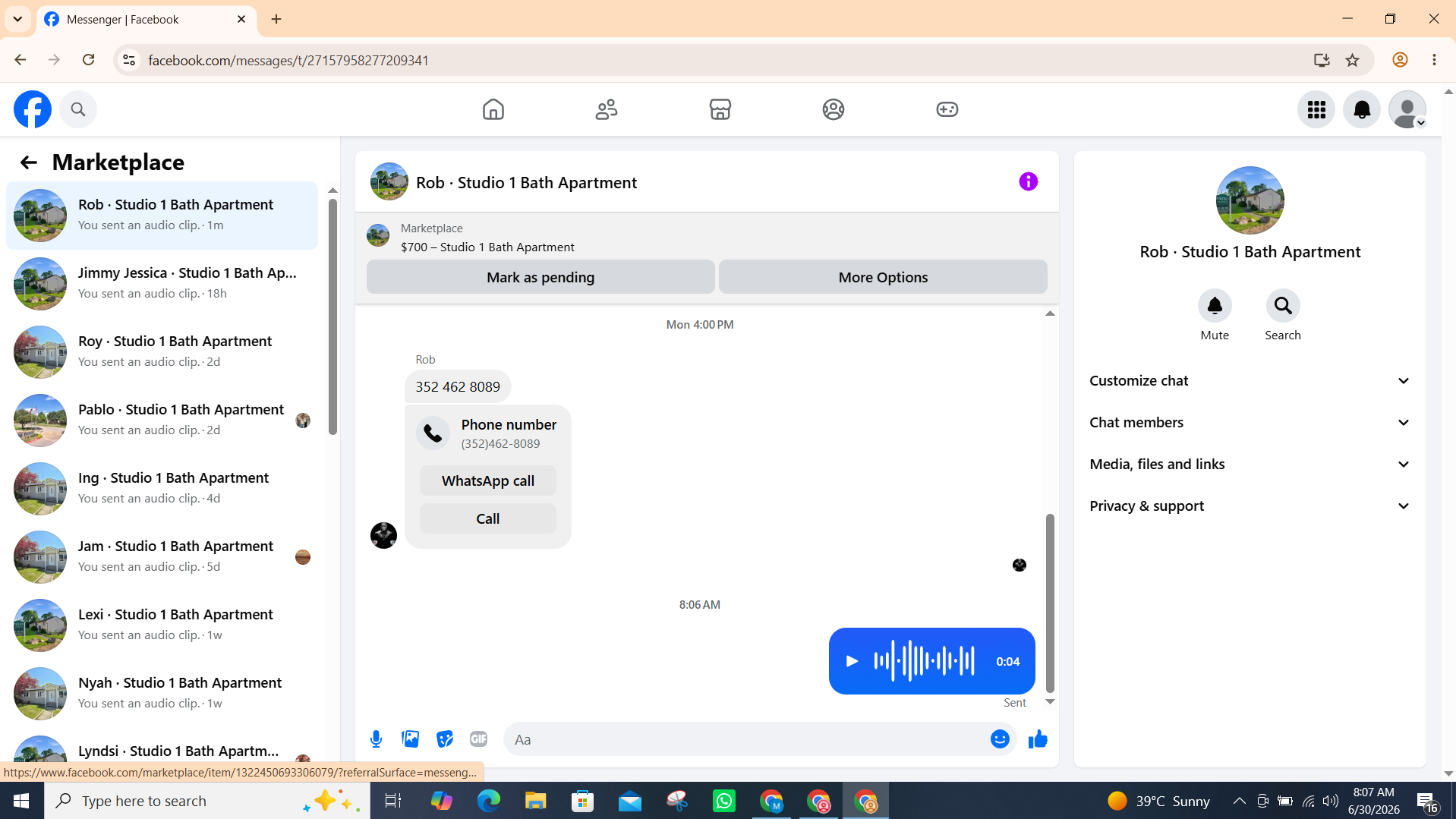Mute this conversation with the bell icon
The width and height of the screenshot is (1456, 819).
click(1215, 306)
